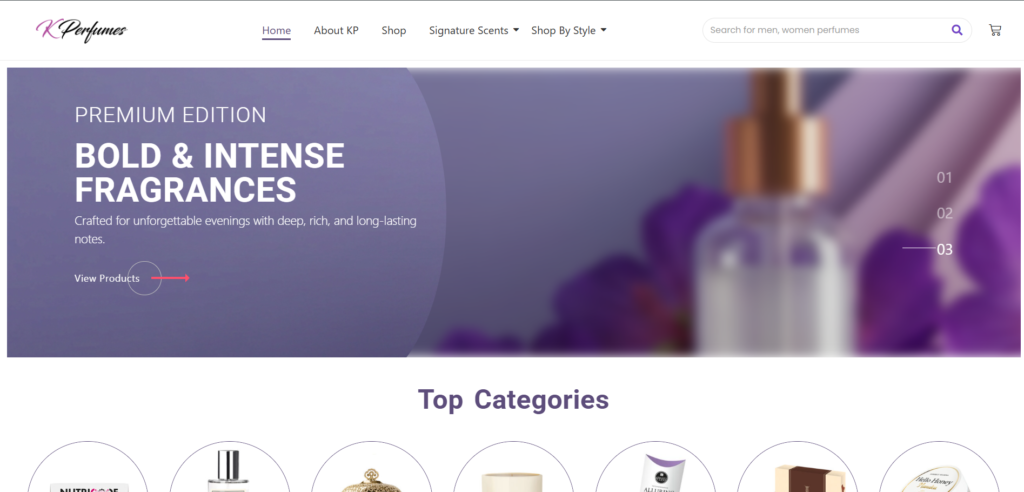Open the brown gift box category
This screenshot has width=1024, height=492.
click(797, 467)
